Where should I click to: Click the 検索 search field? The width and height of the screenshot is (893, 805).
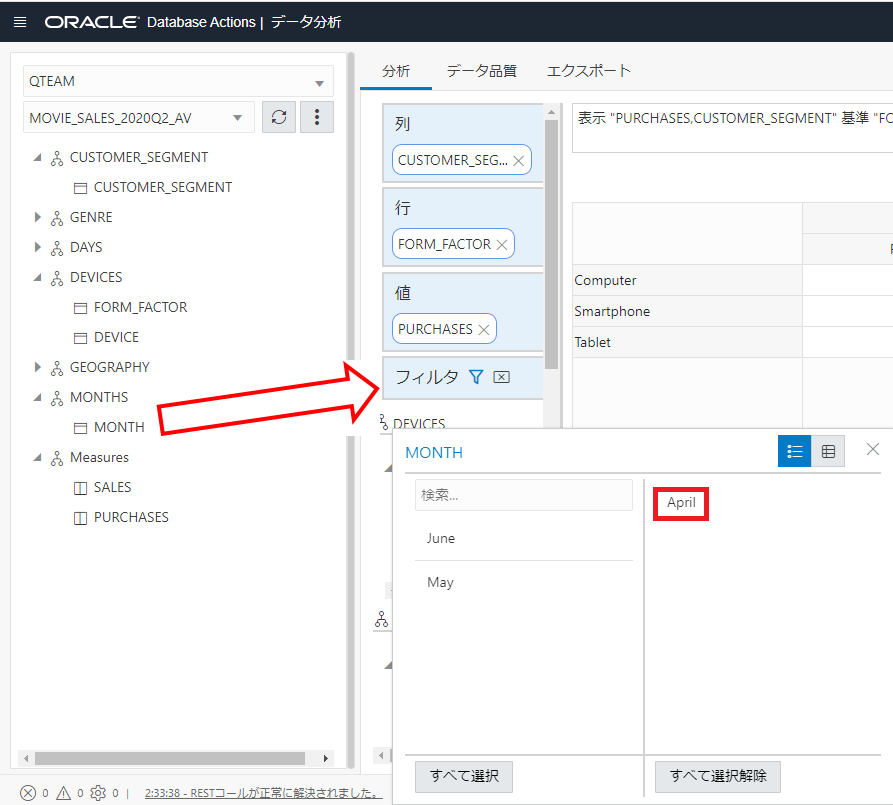523,495
